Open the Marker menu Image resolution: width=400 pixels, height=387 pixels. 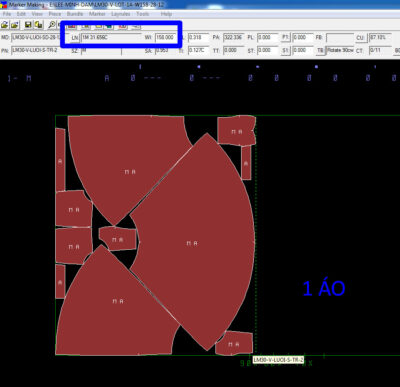97,14
